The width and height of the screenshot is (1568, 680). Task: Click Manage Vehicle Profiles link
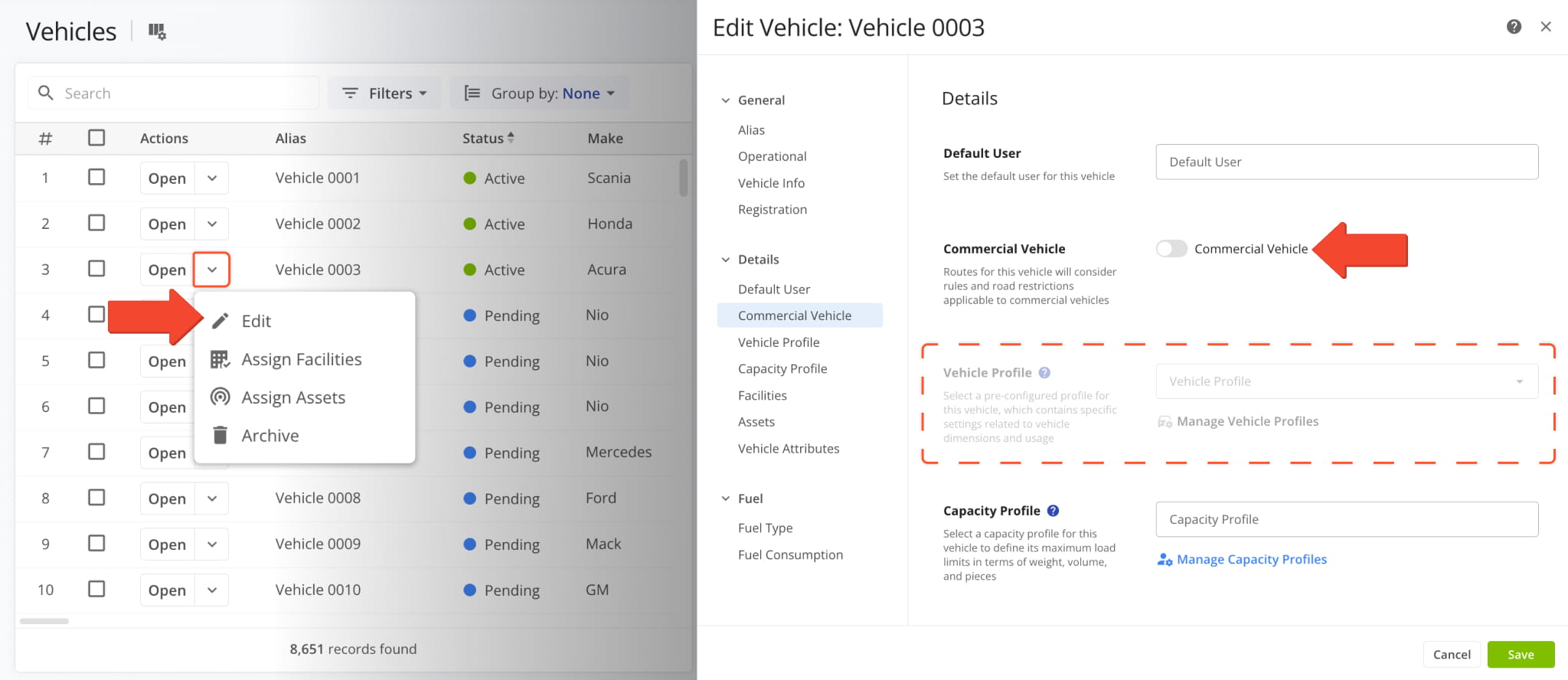[x=1247, y=422]
